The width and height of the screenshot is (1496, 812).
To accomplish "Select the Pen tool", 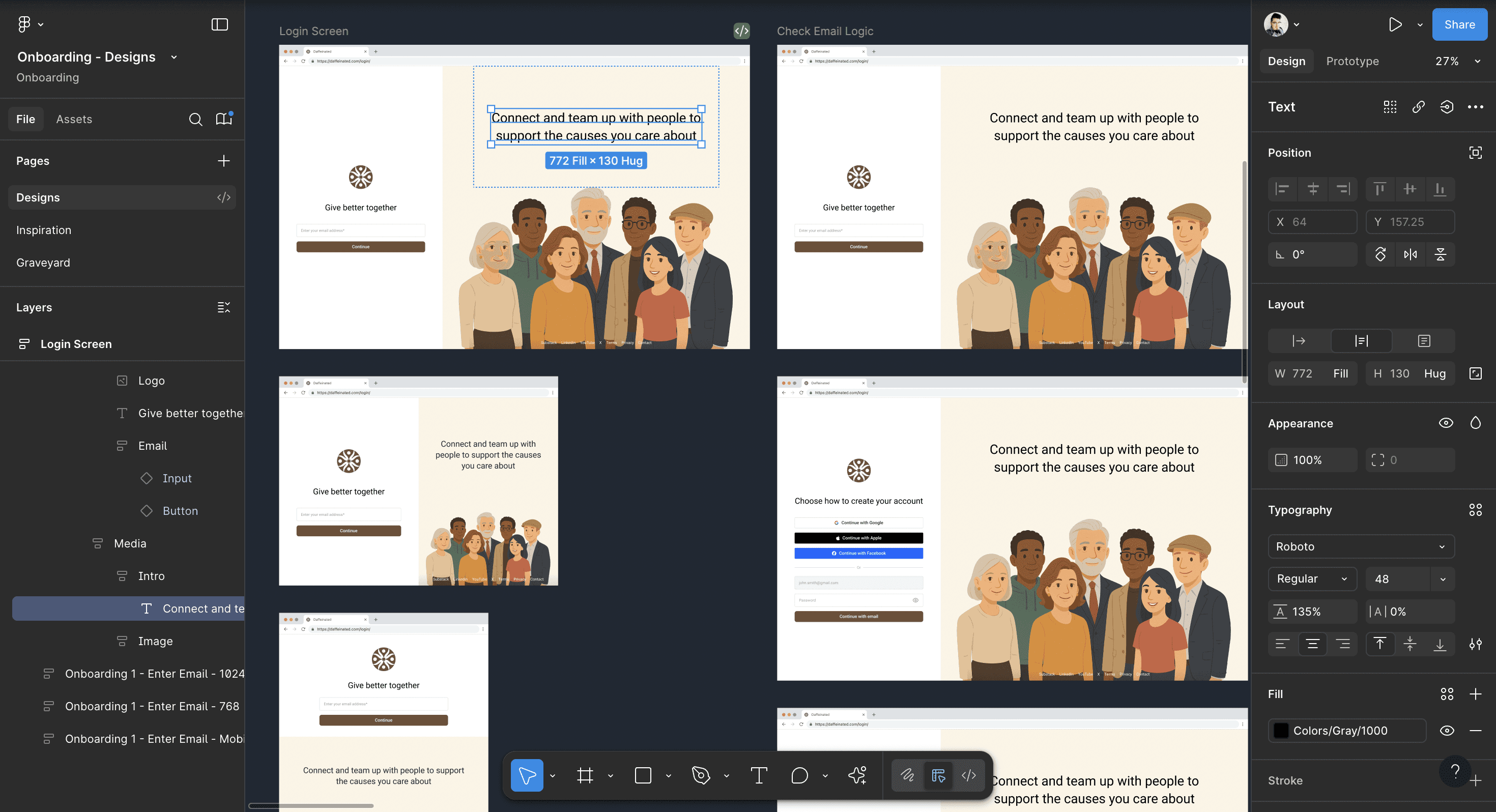I will pos(701,775).
